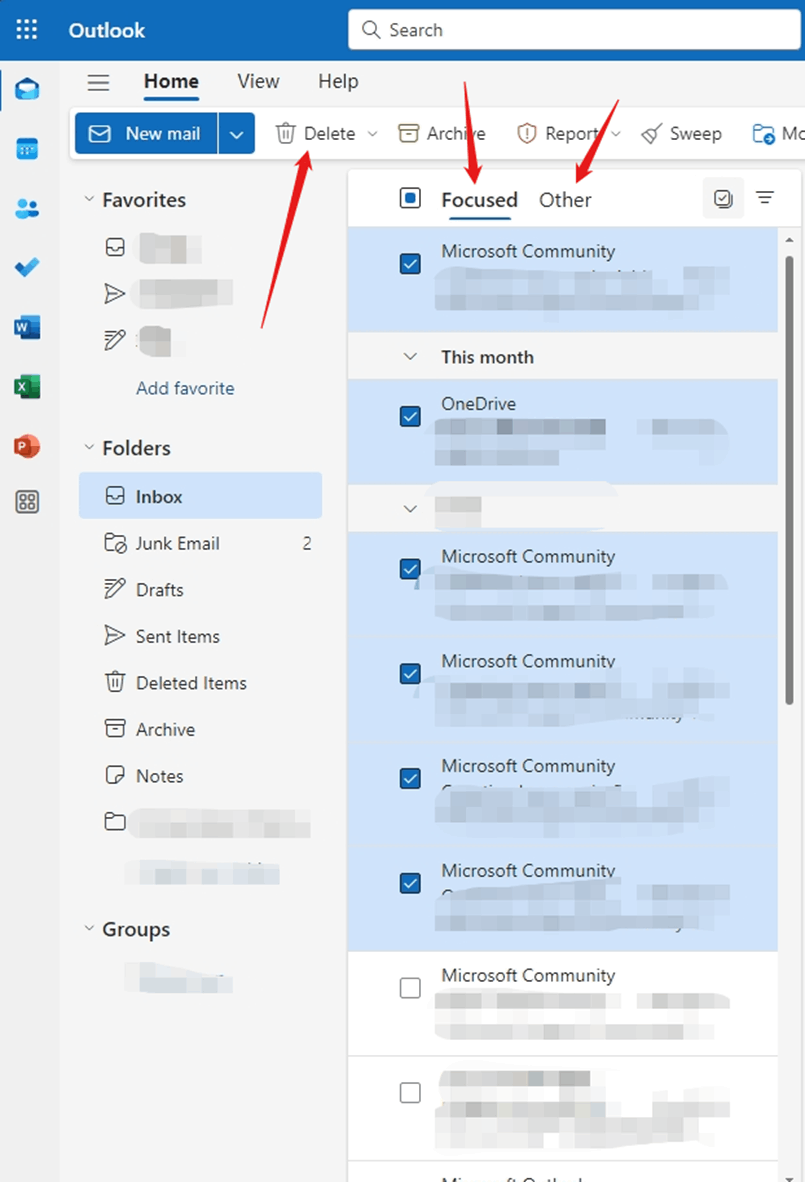Screen dimensions: 805x1182
Task: Collapse the Favorites section
Action: tap(89, 199)
